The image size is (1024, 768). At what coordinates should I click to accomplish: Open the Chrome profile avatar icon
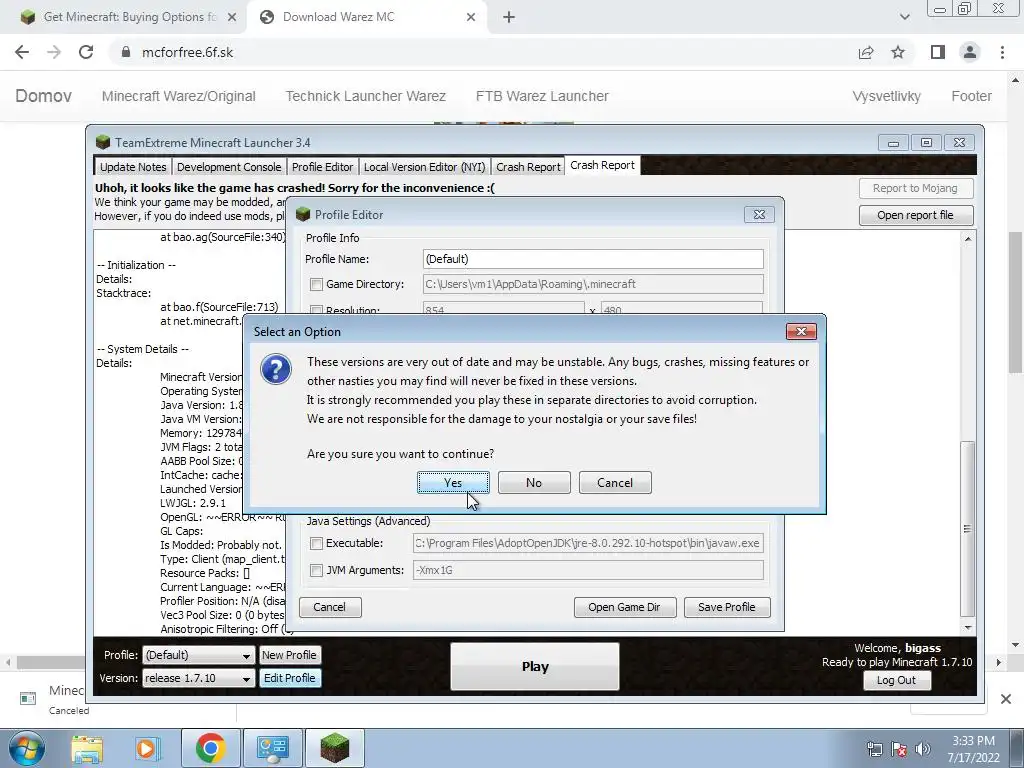970,52
